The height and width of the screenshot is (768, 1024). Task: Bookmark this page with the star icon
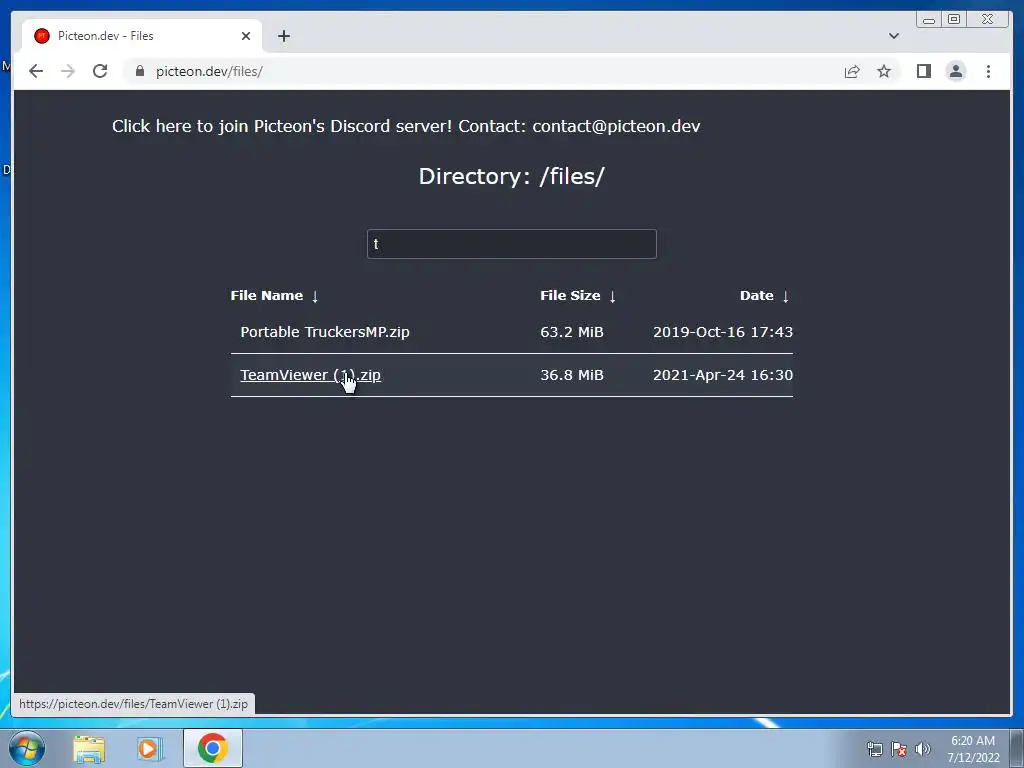pyautogui.click(x=884, y=71)
